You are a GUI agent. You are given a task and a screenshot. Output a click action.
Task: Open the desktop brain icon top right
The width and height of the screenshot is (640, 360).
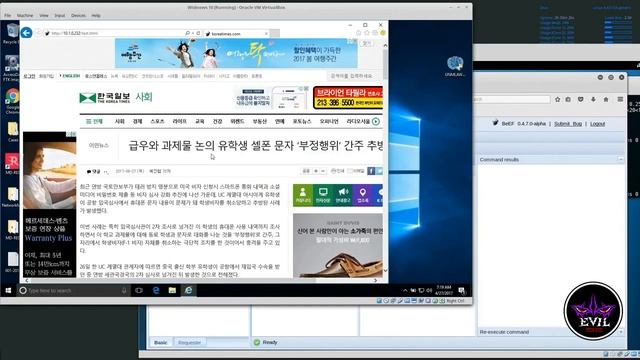455,67
